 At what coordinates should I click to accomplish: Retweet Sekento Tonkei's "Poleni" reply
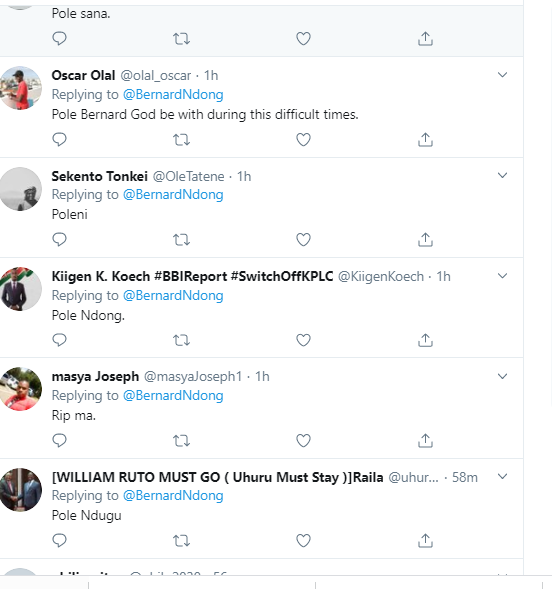181,240
